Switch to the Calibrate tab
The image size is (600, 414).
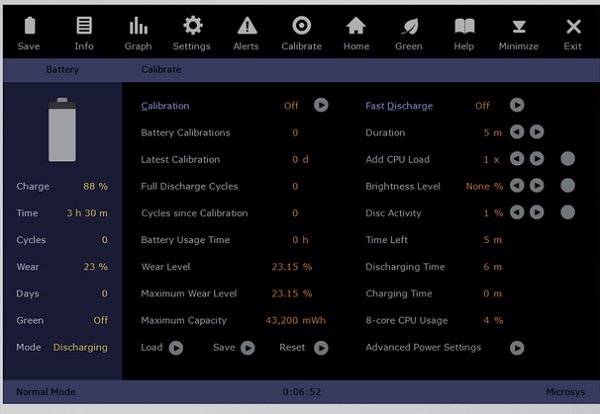pyautogui.click(x=161, y=70)
